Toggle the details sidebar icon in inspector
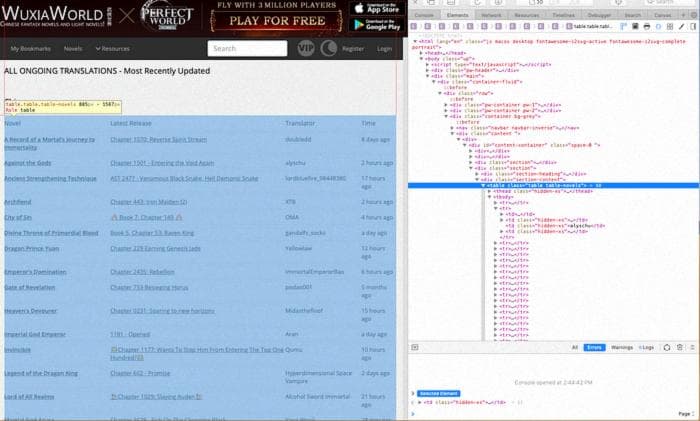The height and width of the screenshot is (421, 700). coord(693,26)
